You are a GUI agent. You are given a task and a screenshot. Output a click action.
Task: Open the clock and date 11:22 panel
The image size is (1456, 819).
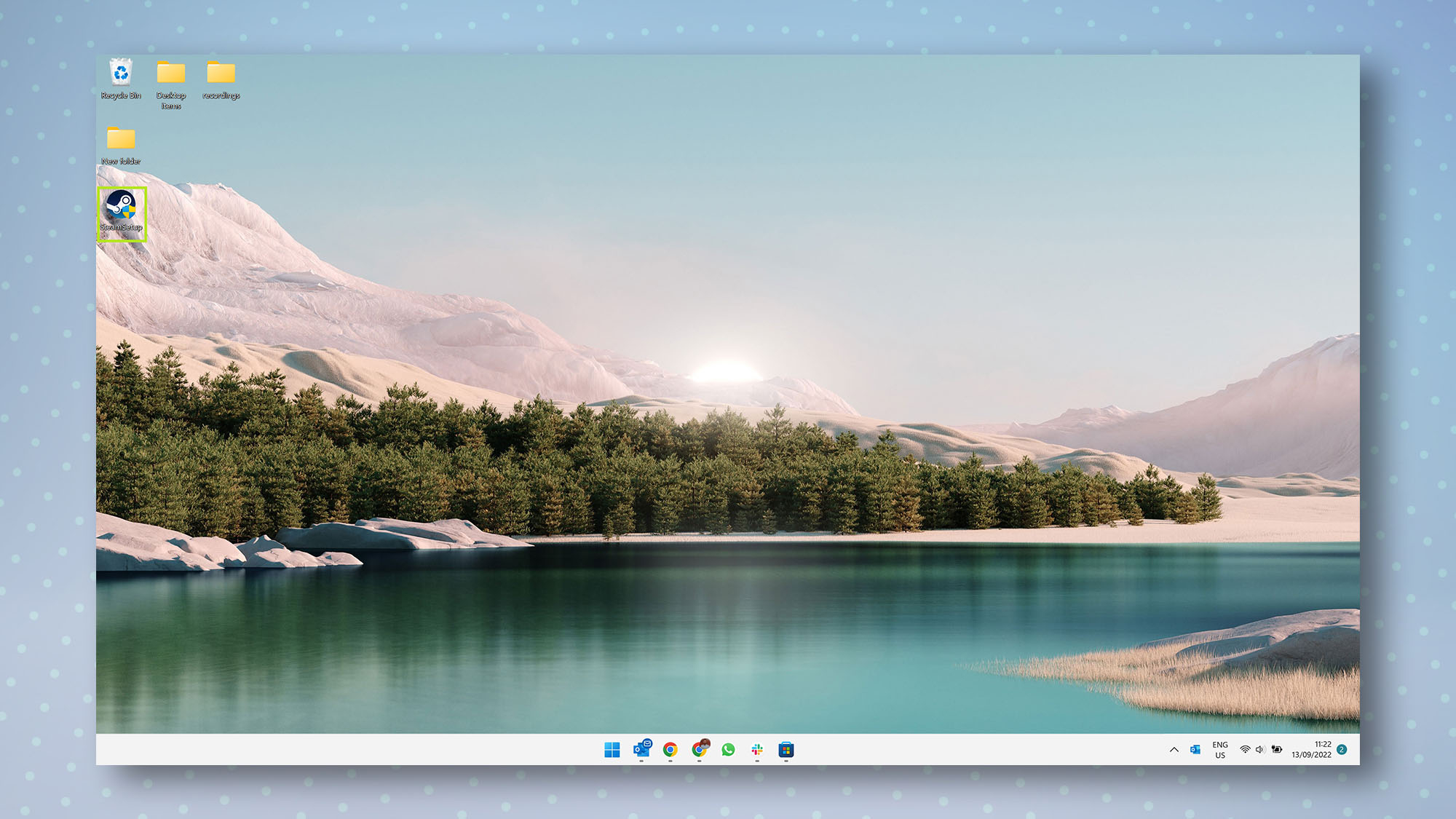1312,750
